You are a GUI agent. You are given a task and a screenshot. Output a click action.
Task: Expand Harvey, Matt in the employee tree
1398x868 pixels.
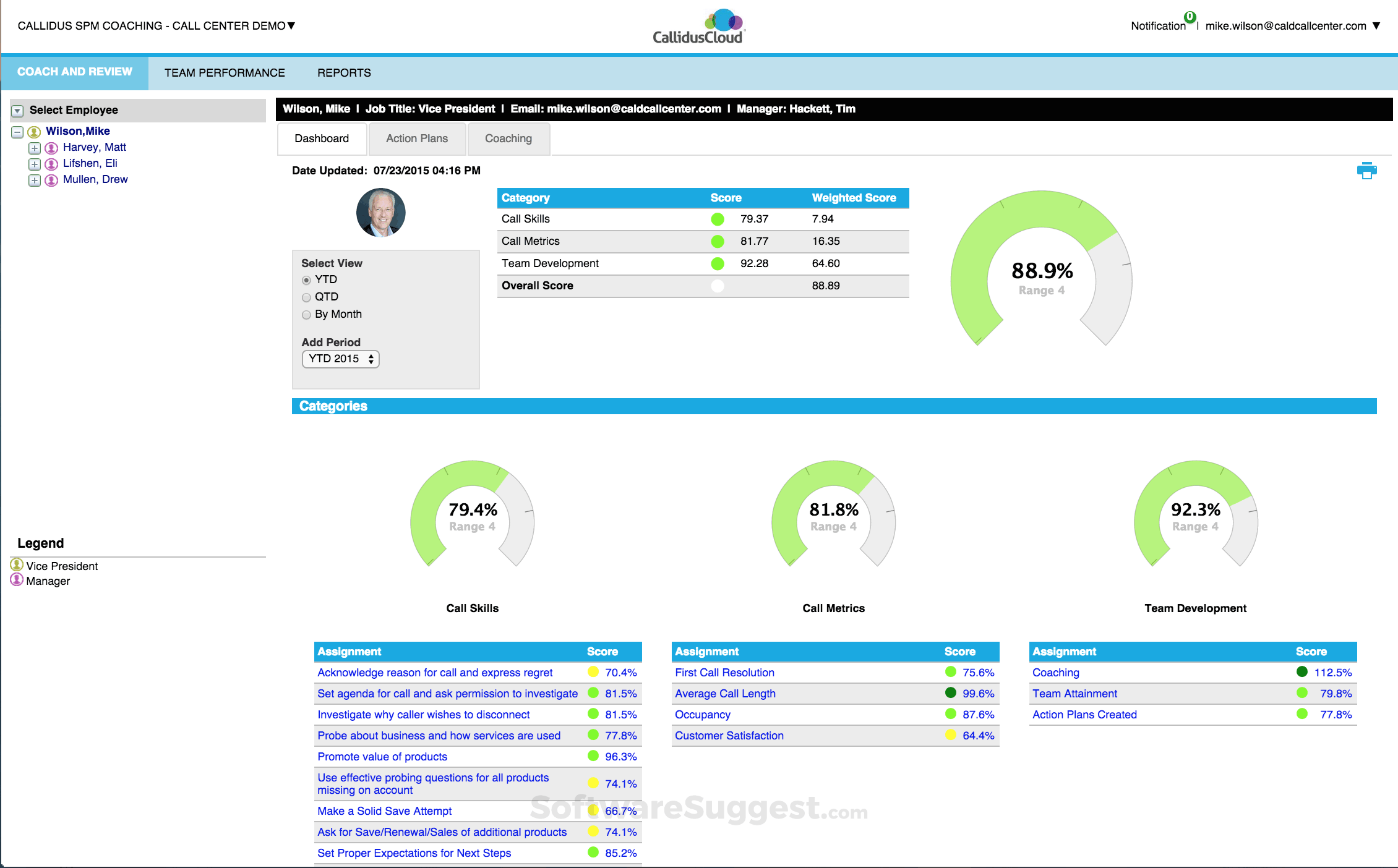coord(34,148)
